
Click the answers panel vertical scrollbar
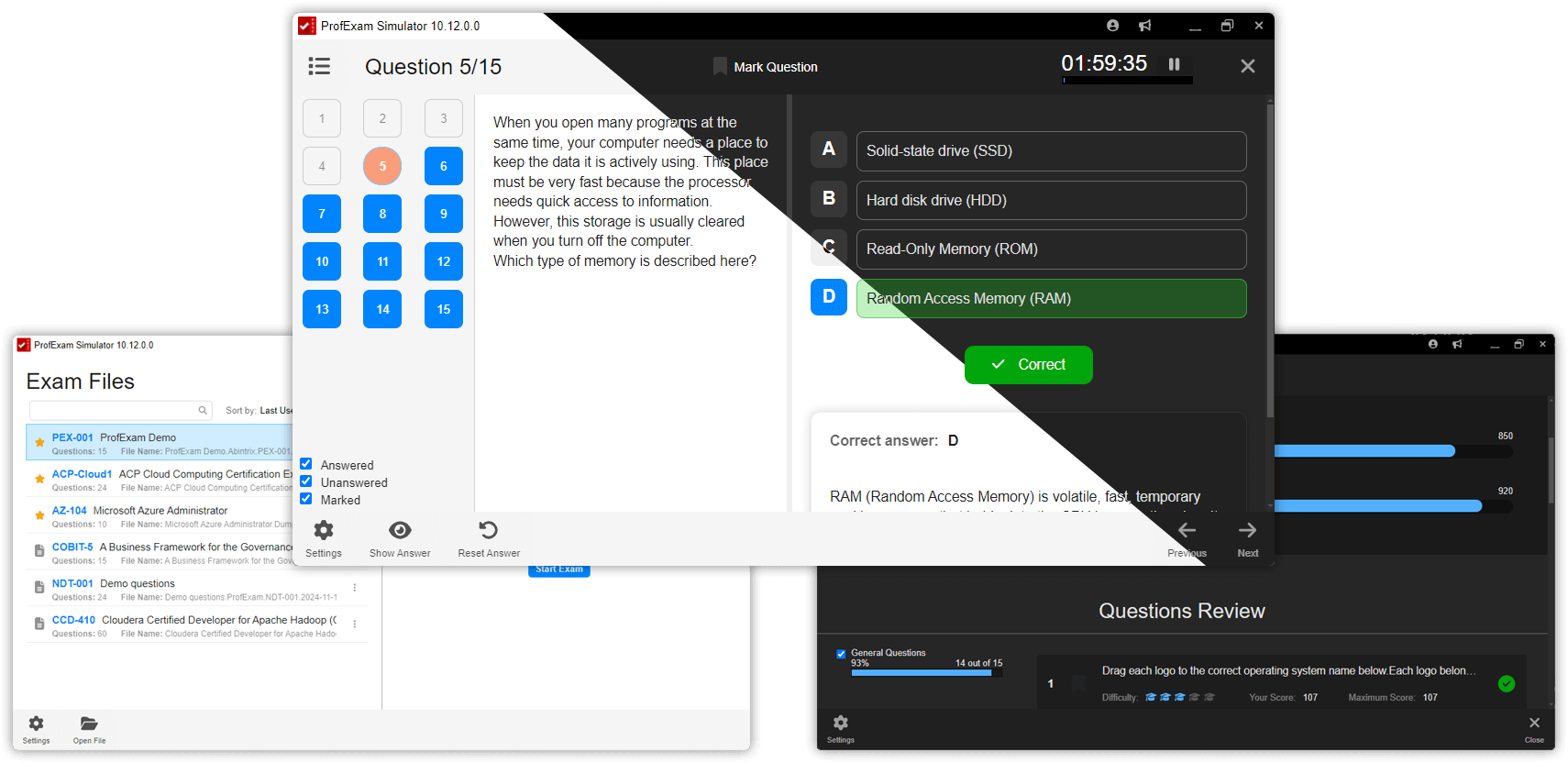(1270, 261)
